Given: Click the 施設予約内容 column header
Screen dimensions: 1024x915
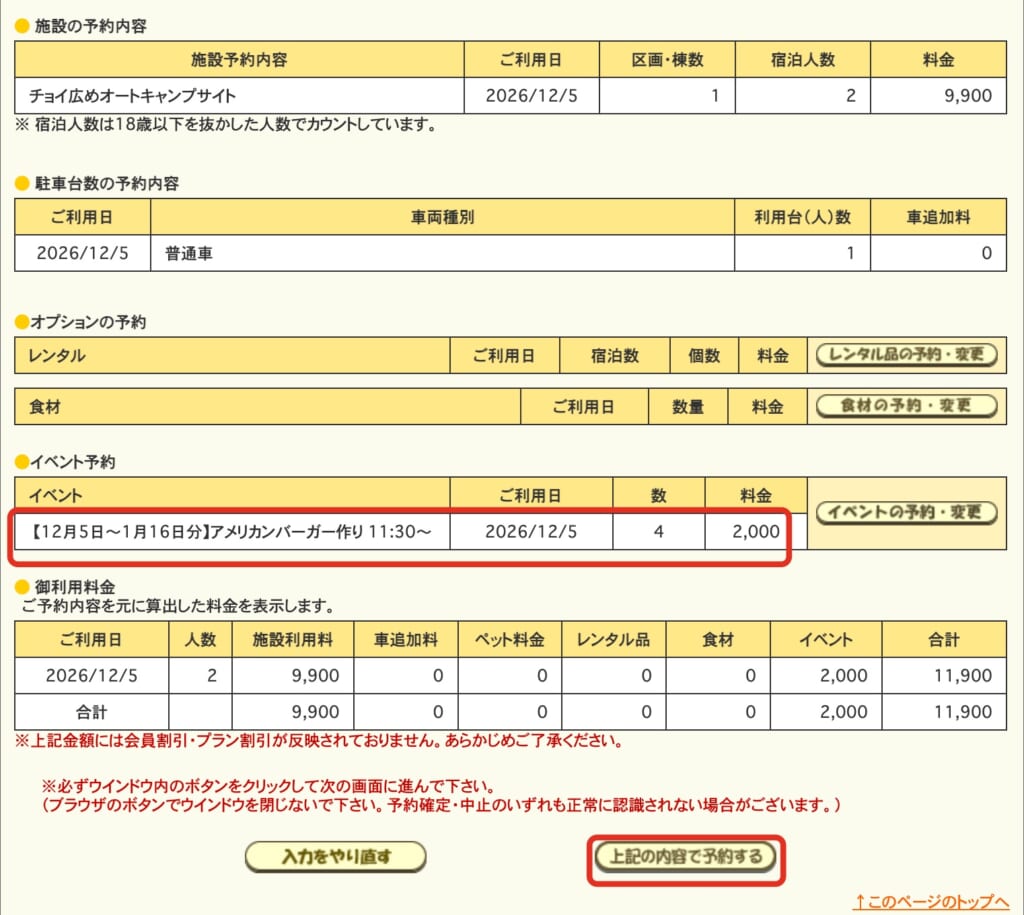Looking at the screenshot, I should pos(239,59).
